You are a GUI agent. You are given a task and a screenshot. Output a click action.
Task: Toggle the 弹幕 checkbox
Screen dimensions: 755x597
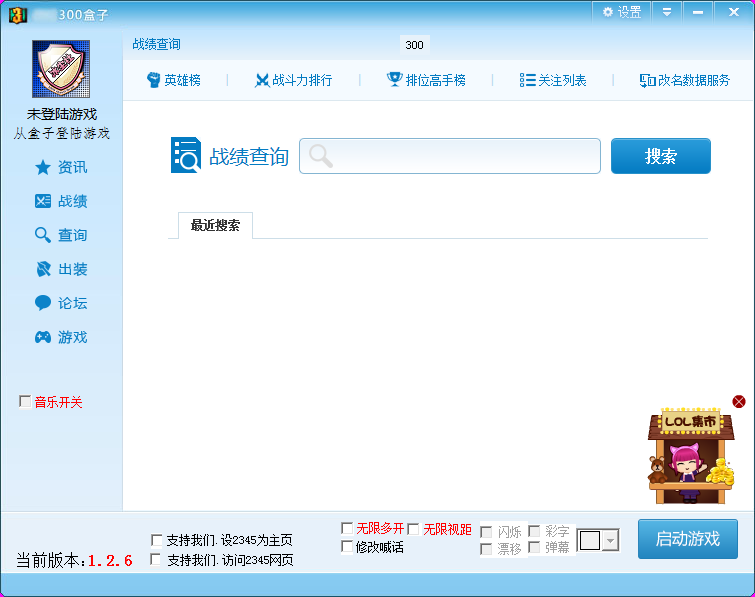coord(534,547)
